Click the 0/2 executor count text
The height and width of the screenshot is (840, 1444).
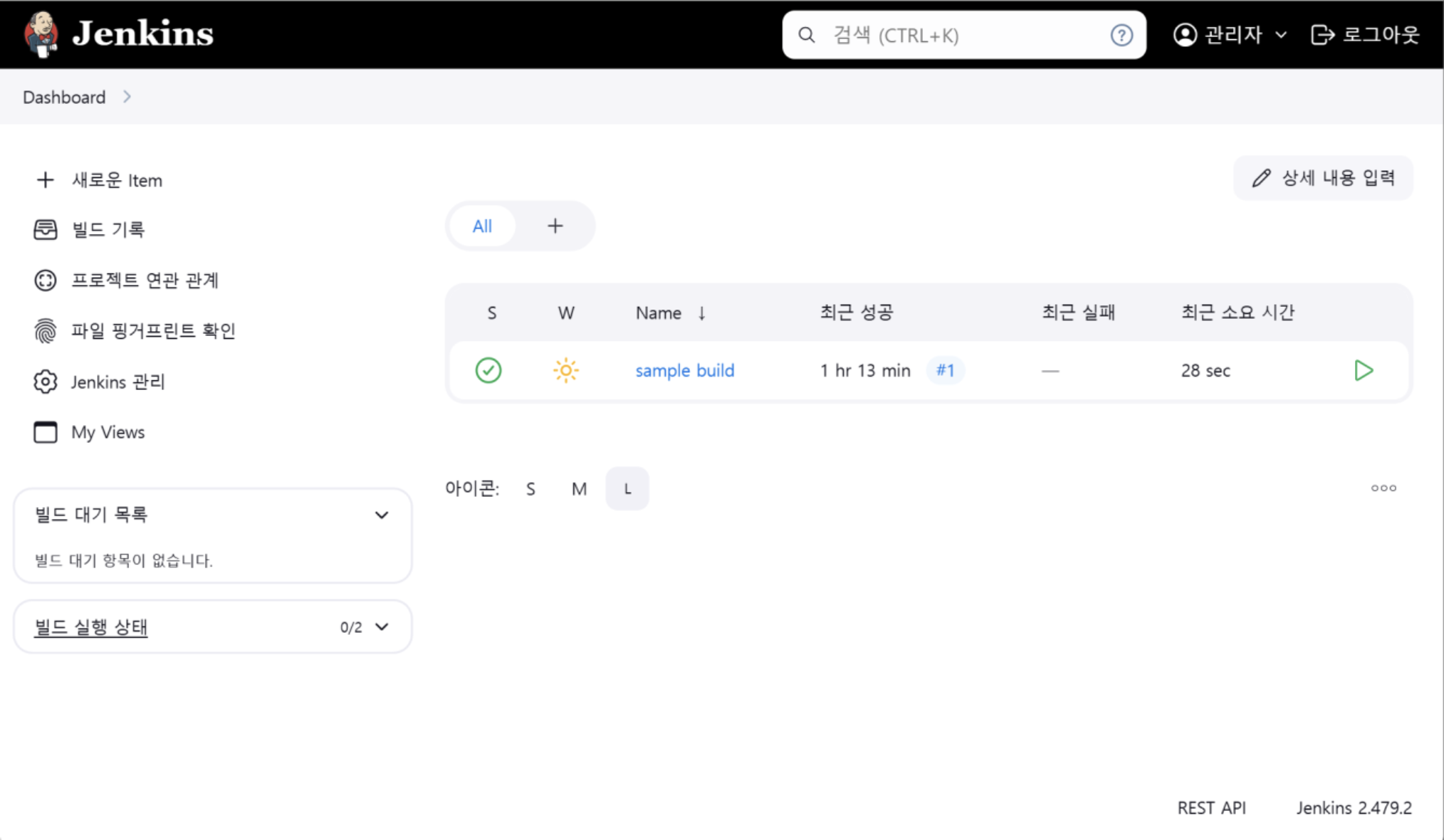[x=351, y=627]
